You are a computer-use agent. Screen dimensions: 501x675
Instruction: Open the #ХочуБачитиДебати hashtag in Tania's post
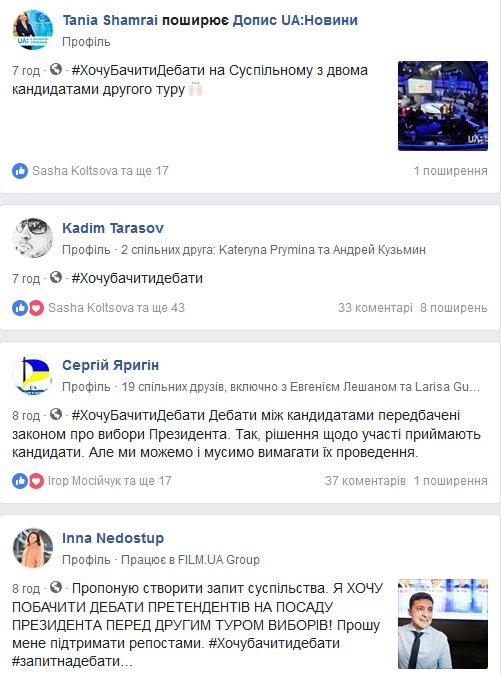coord(138,70)
